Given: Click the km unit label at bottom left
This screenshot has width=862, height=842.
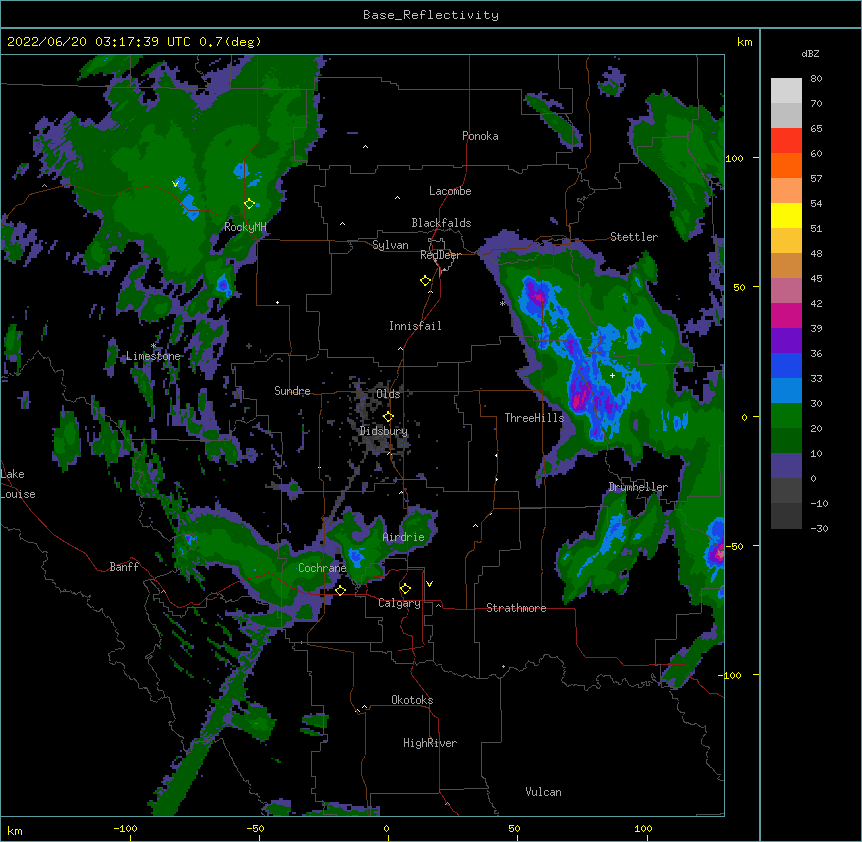Looking at the screenshot, I should (x=15, y=831).
